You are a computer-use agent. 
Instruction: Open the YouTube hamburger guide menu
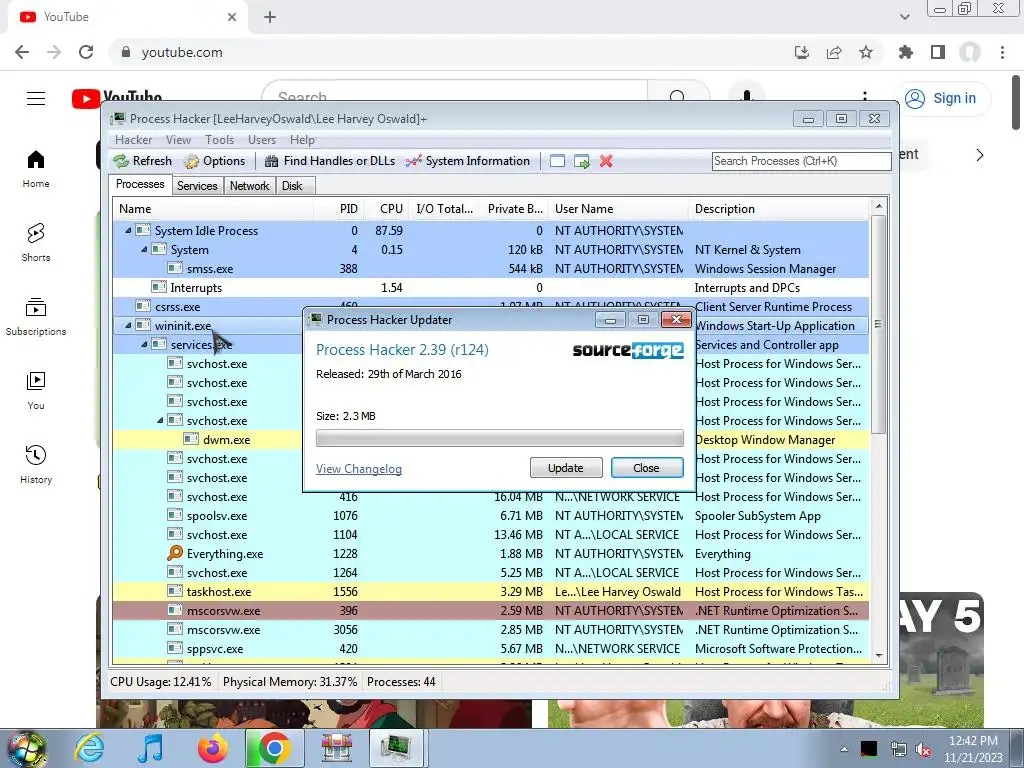pyautogui.click(x=36, y=99)
